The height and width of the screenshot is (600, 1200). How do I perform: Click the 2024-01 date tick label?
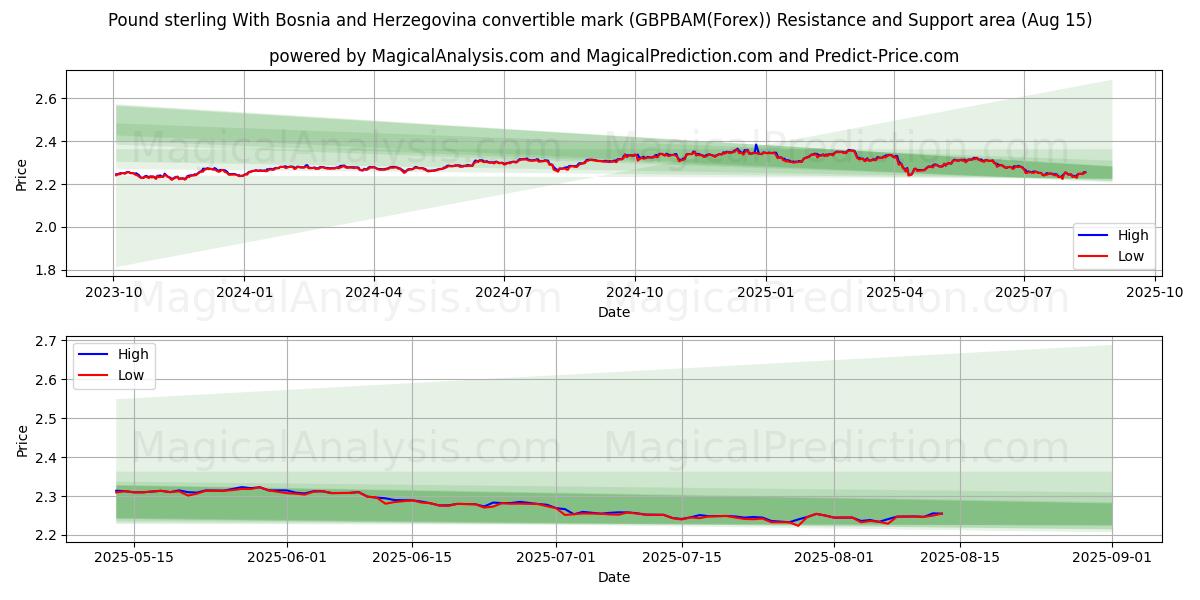pyautogui.click(x=244, y=292)
